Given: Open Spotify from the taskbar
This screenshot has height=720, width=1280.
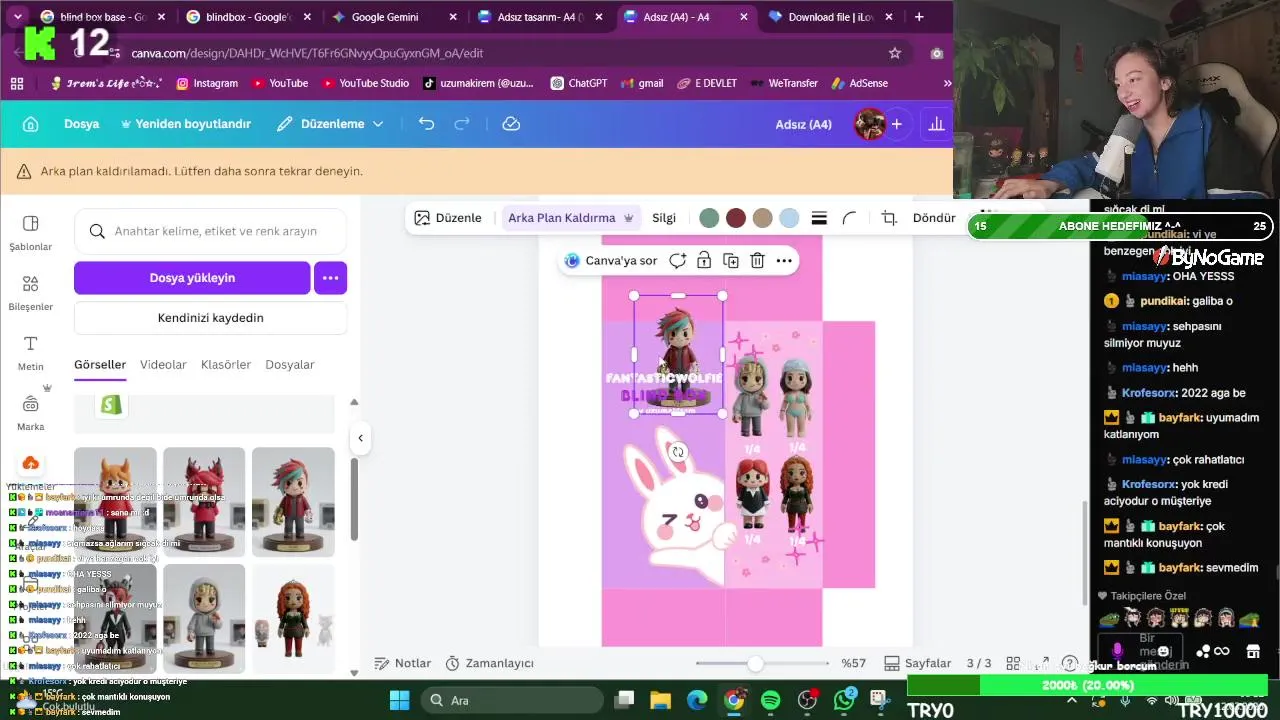Looking at the screenshot, I should (x=770, y=700).
